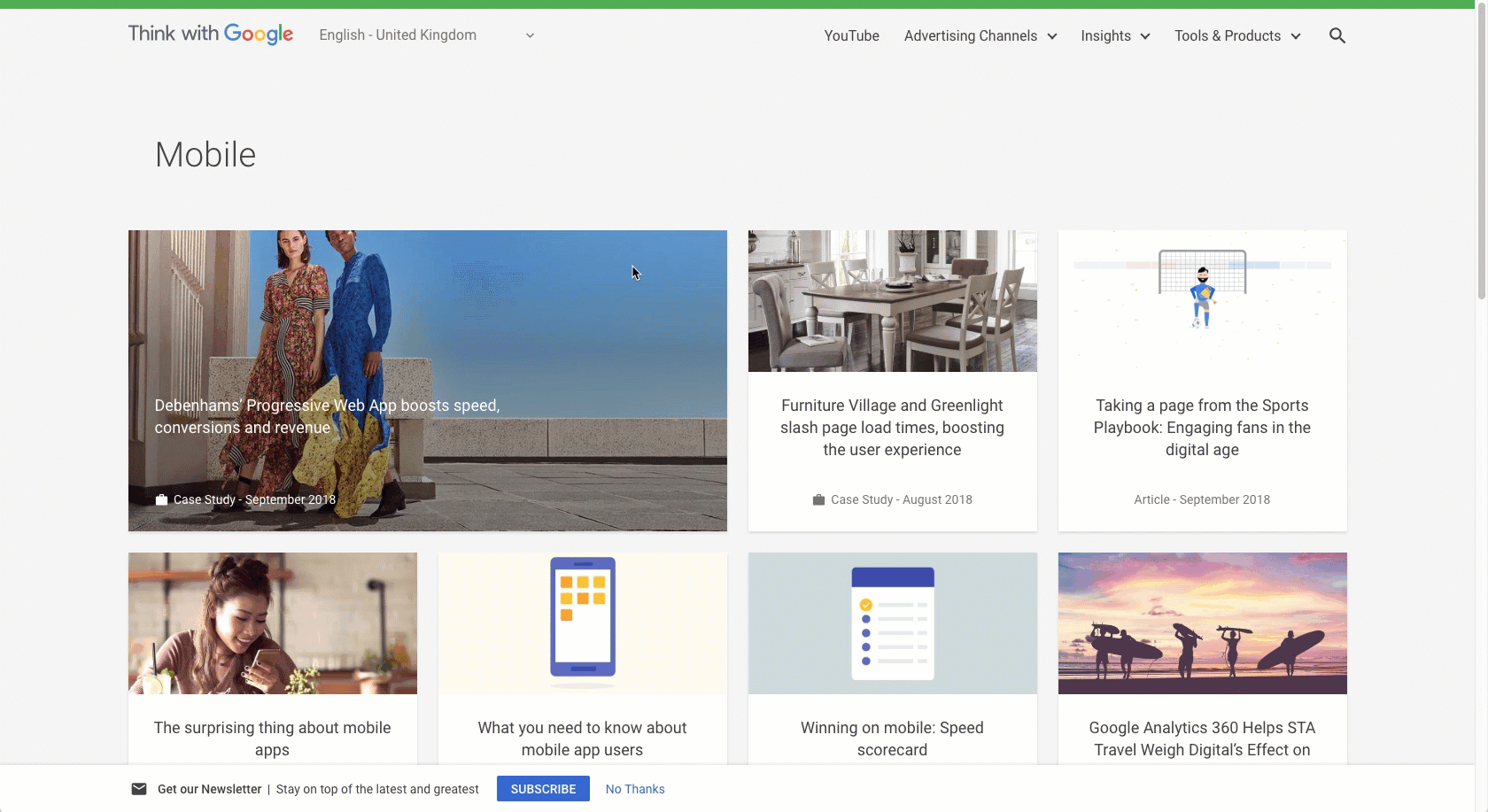Click the Mobile page heading

205,155
